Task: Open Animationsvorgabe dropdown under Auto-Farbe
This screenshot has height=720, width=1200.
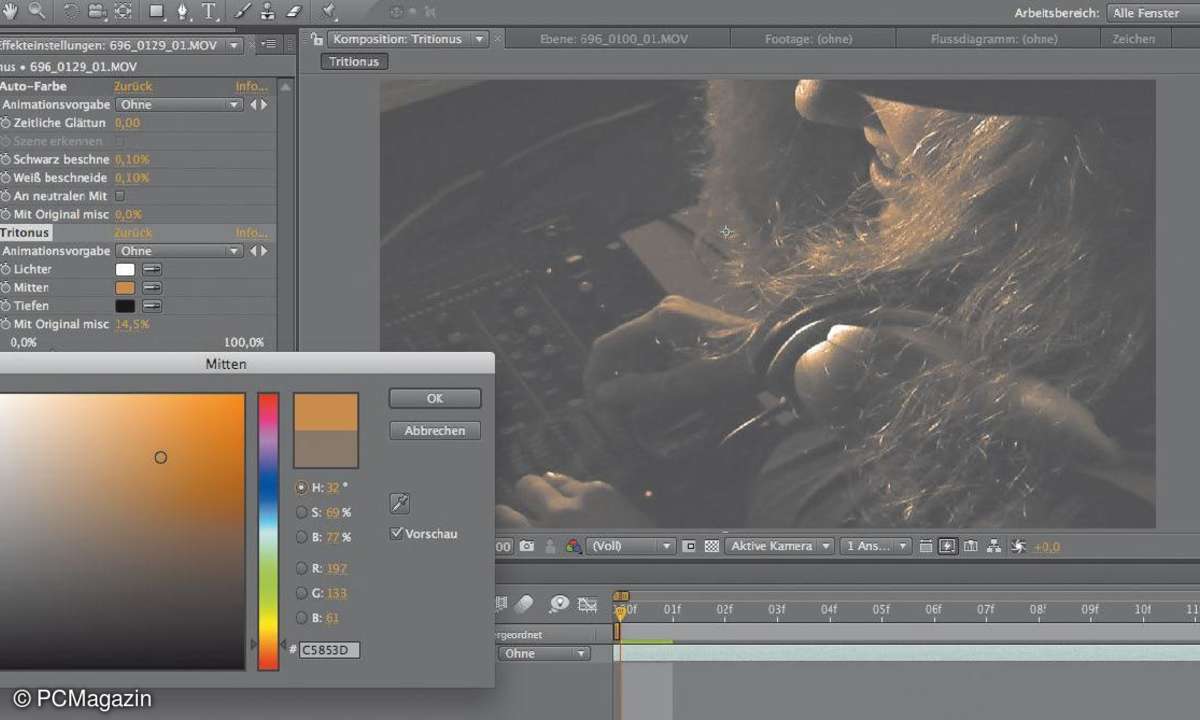Action: click(x=179, y=104)
